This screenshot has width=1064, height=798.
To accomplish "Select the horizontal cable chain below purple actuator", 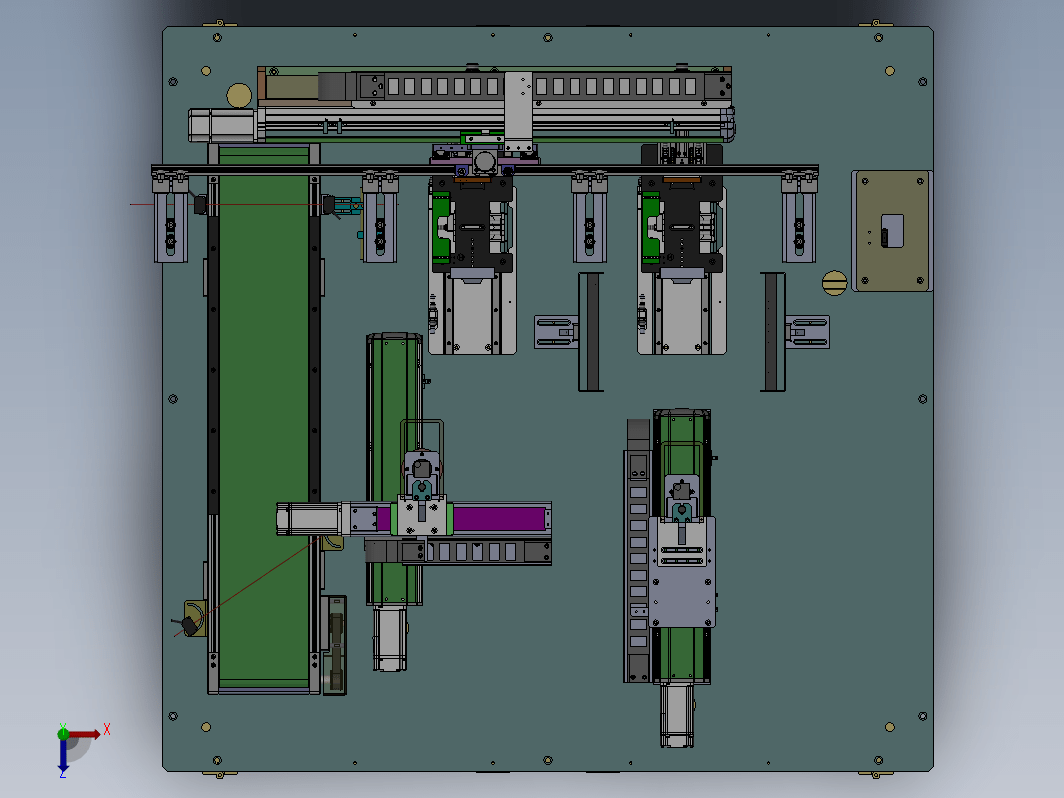I will point(458,551).
